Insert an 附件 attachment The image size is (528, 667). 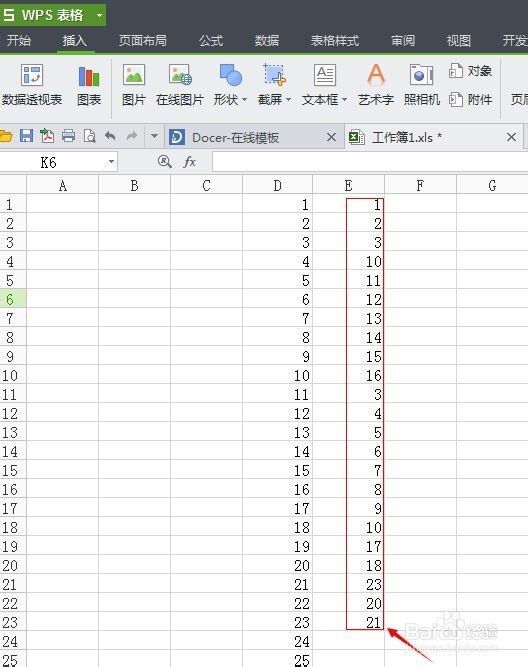[471, 100]
